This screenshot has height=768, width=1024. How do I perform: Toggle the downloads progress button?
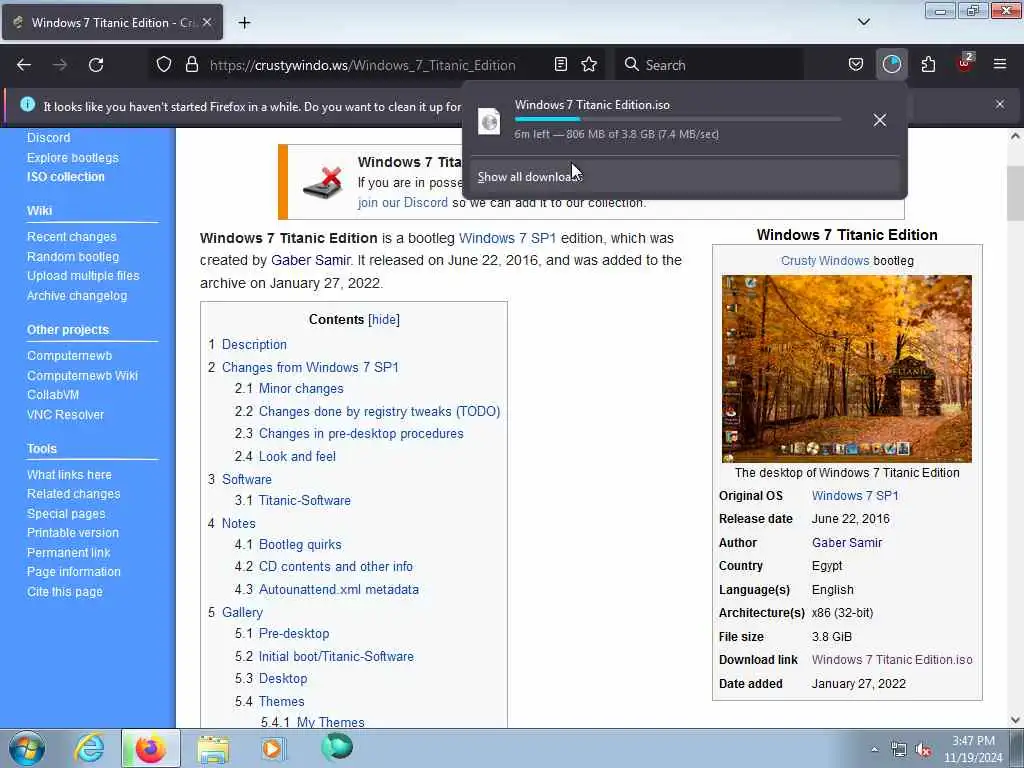(891, 64)
